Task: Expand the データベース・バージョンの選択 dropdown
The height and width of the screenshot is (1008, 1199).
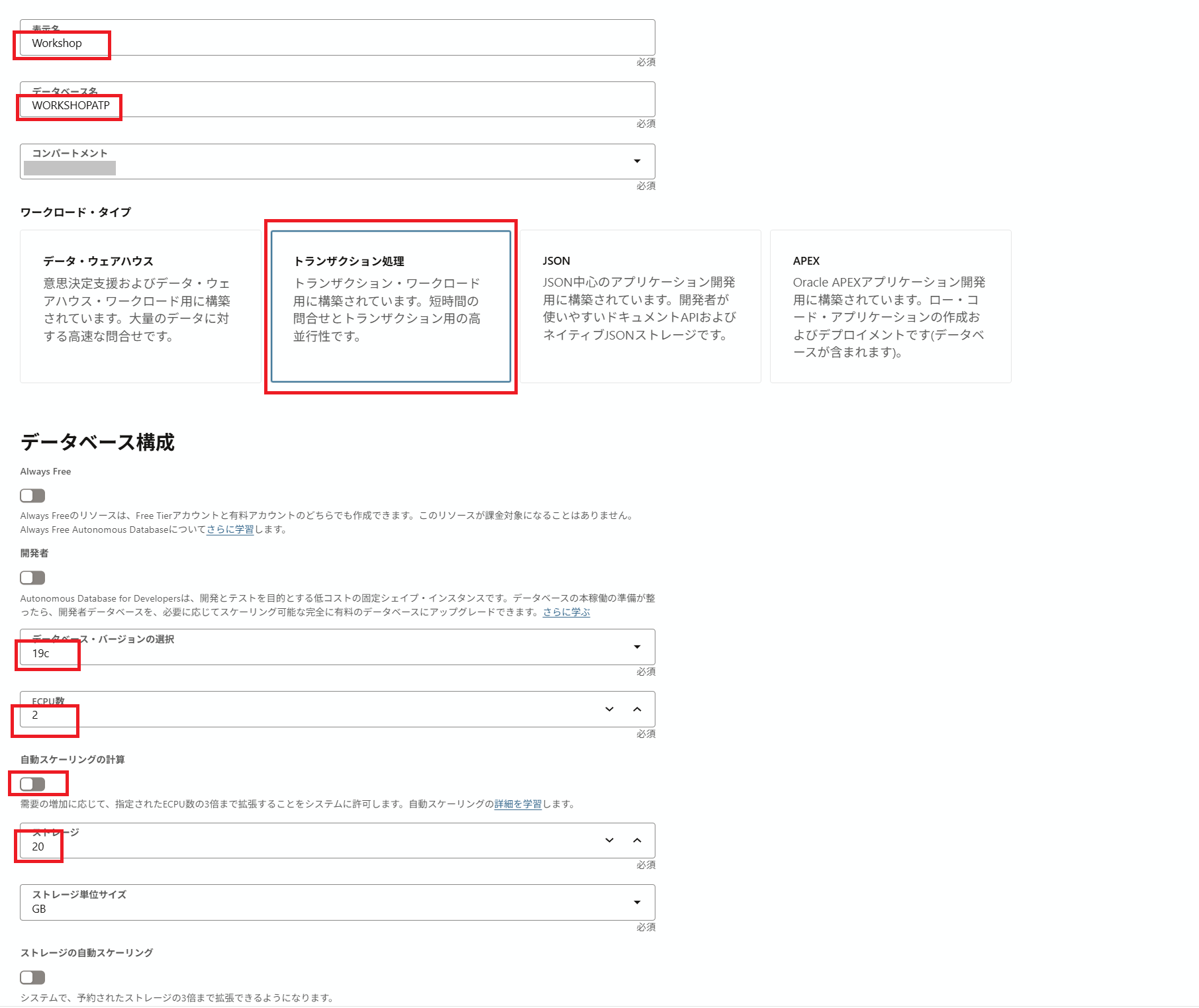Action: click(636, 647)
